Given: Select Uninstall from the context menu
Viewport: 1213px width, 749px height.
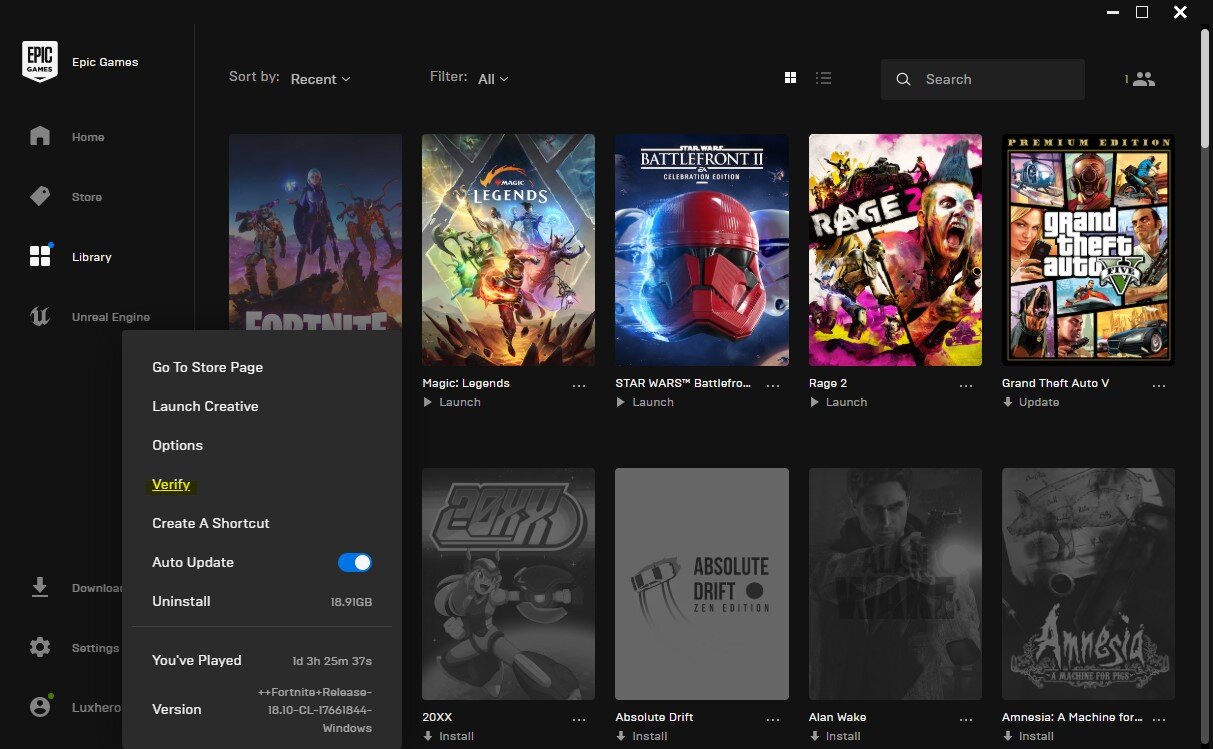Looking at the screenshot, I should coord(181,601).
